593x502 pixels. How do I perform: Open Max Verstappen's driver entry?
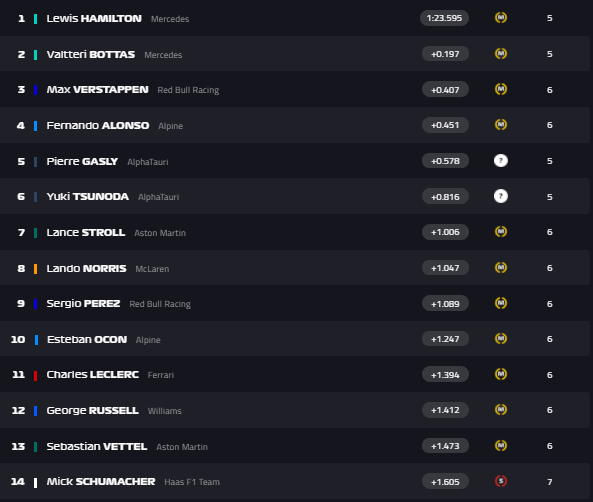tap(98, 90)
